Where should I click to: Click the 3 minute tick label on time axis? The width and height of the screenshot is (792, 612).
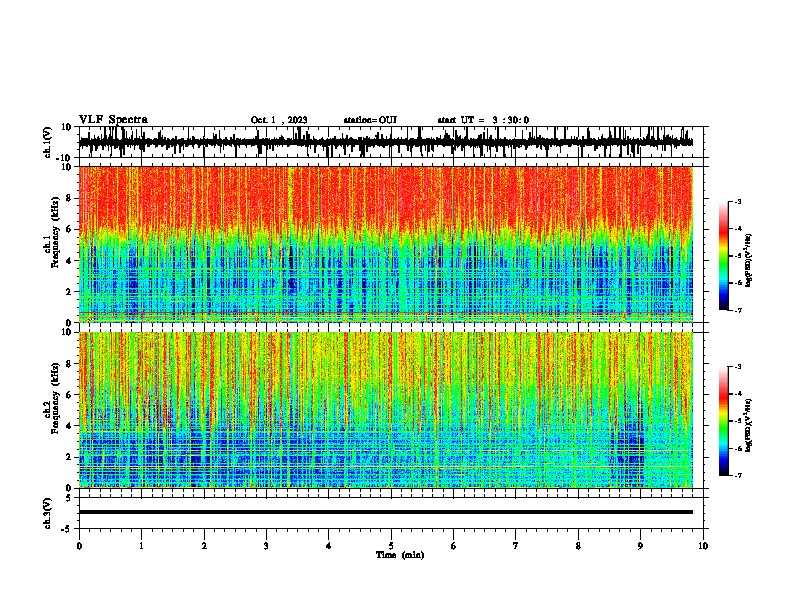pyautogui.click(x=266, y=546)
